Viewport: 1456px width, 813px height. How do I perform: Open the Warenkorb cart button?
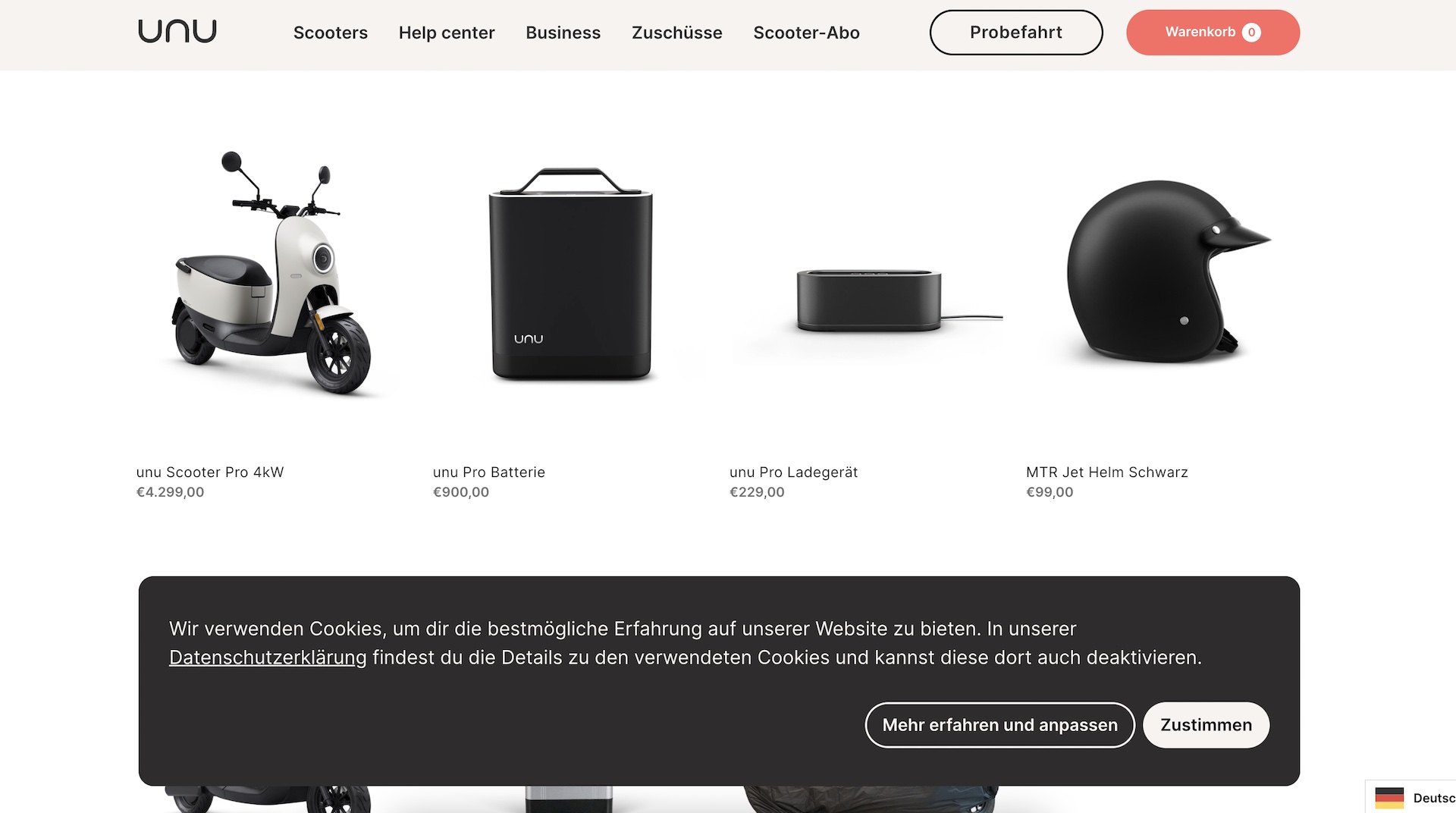pyautogui.click(x=1213, y=33)
